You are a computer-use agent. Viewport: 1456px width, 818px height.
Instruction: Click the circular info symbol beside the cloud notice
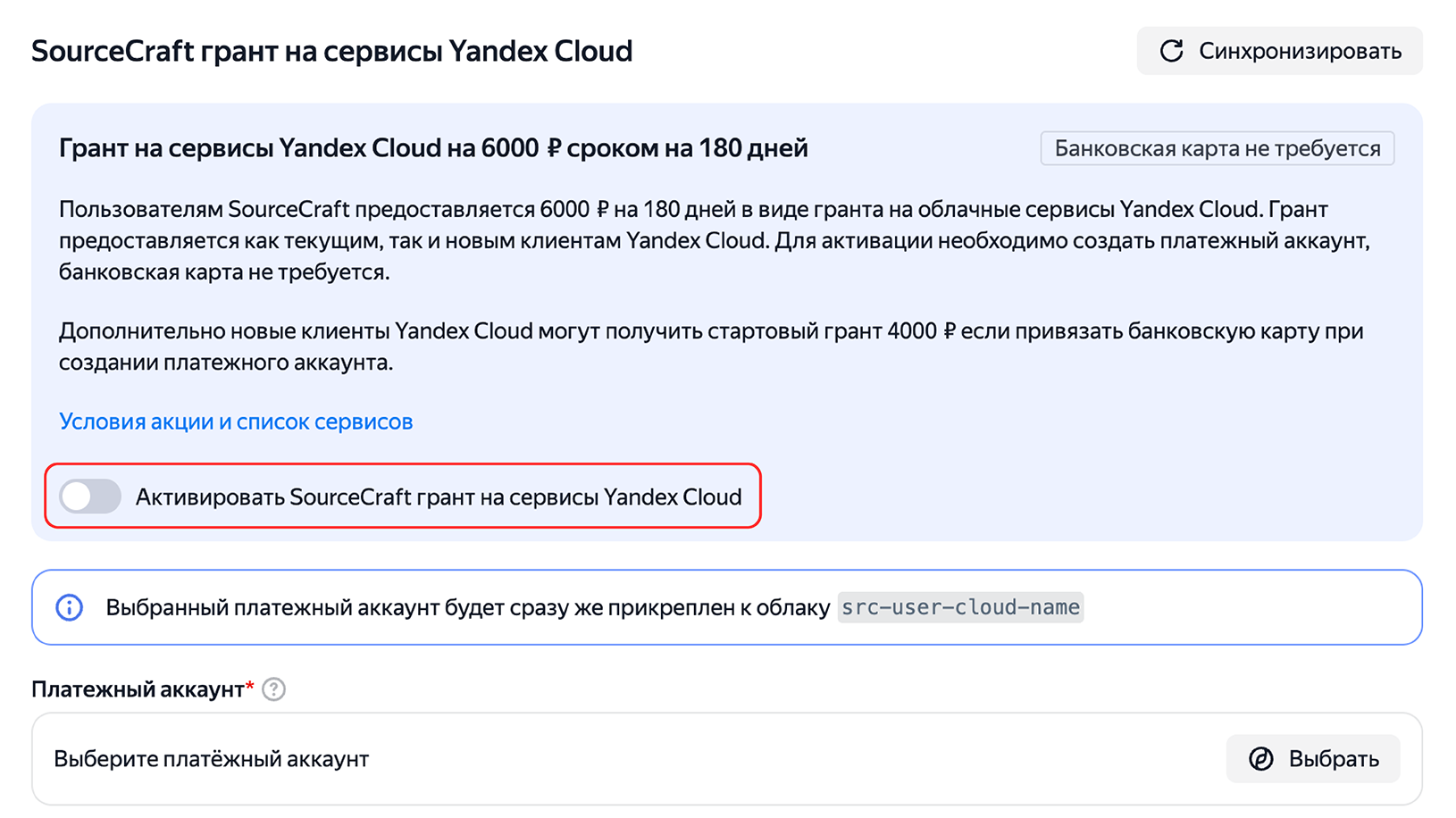coord(68,607)
